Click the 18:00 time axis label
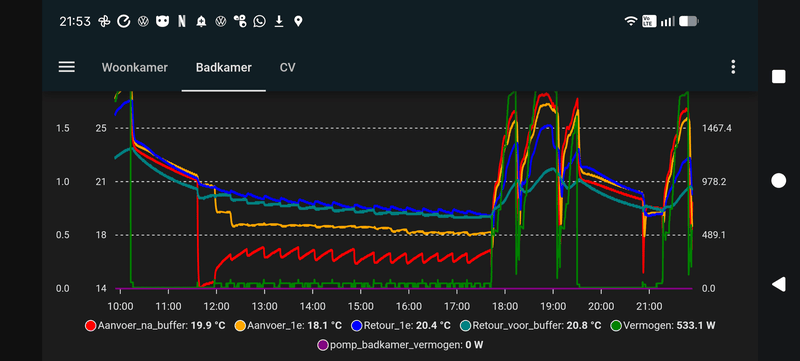 505,307
